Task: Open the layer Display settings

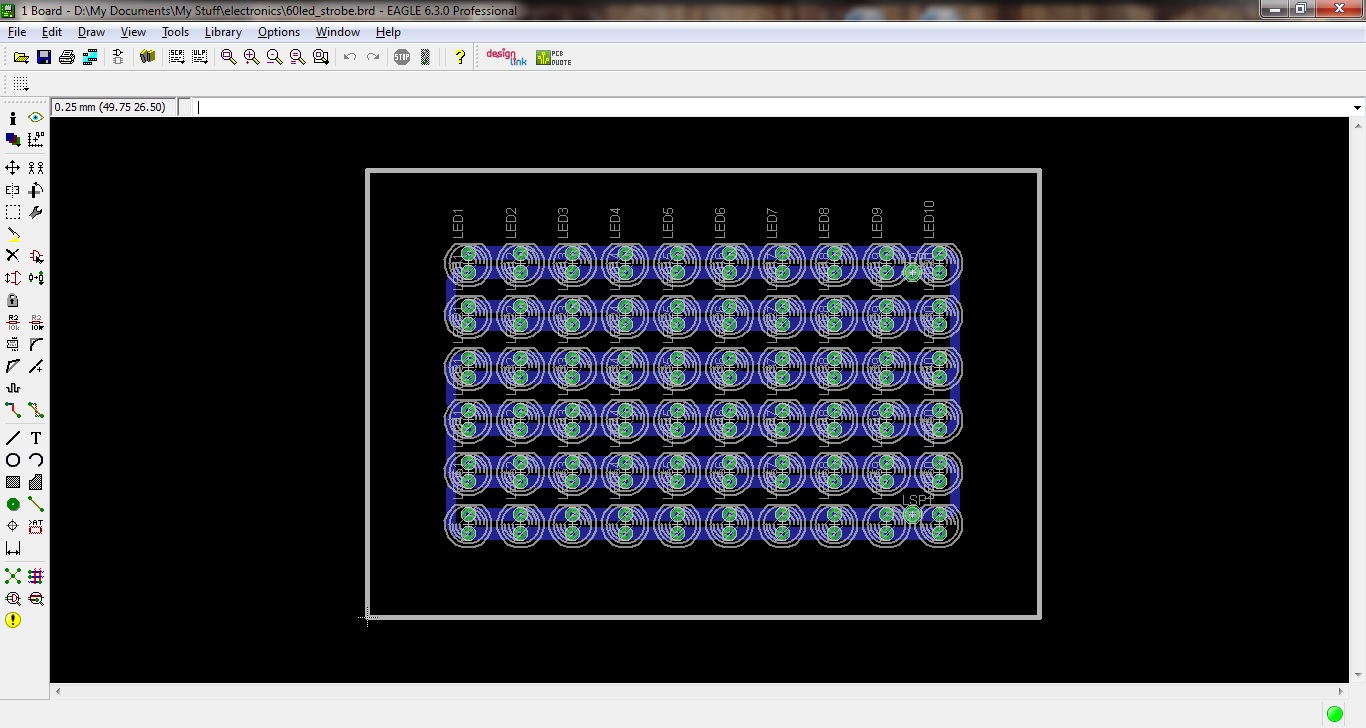Action: [12, 139]
